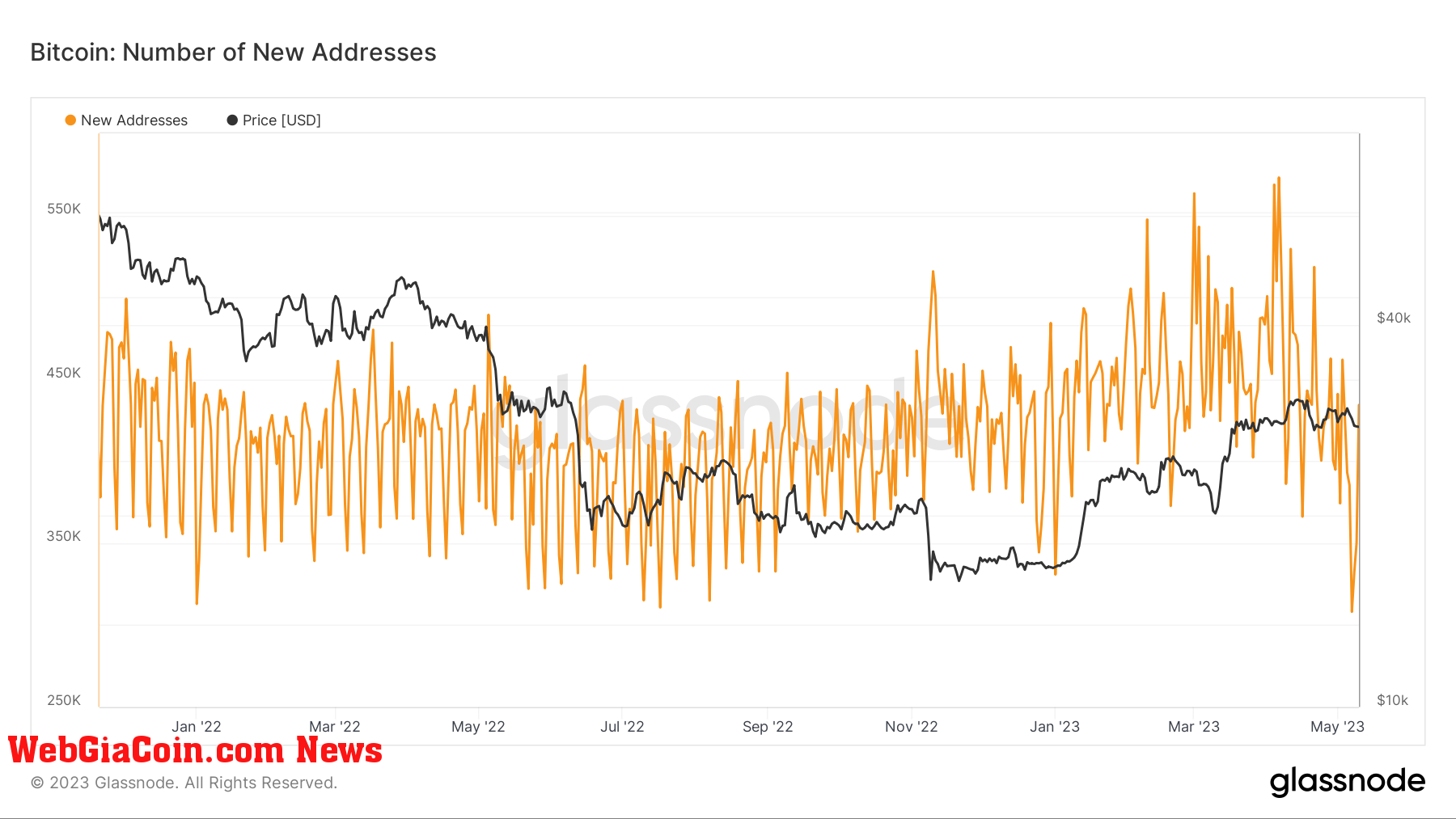Screen dimensions: 1456x819
Task: Click the May '22 x-axis label
Action: [478, 727]
